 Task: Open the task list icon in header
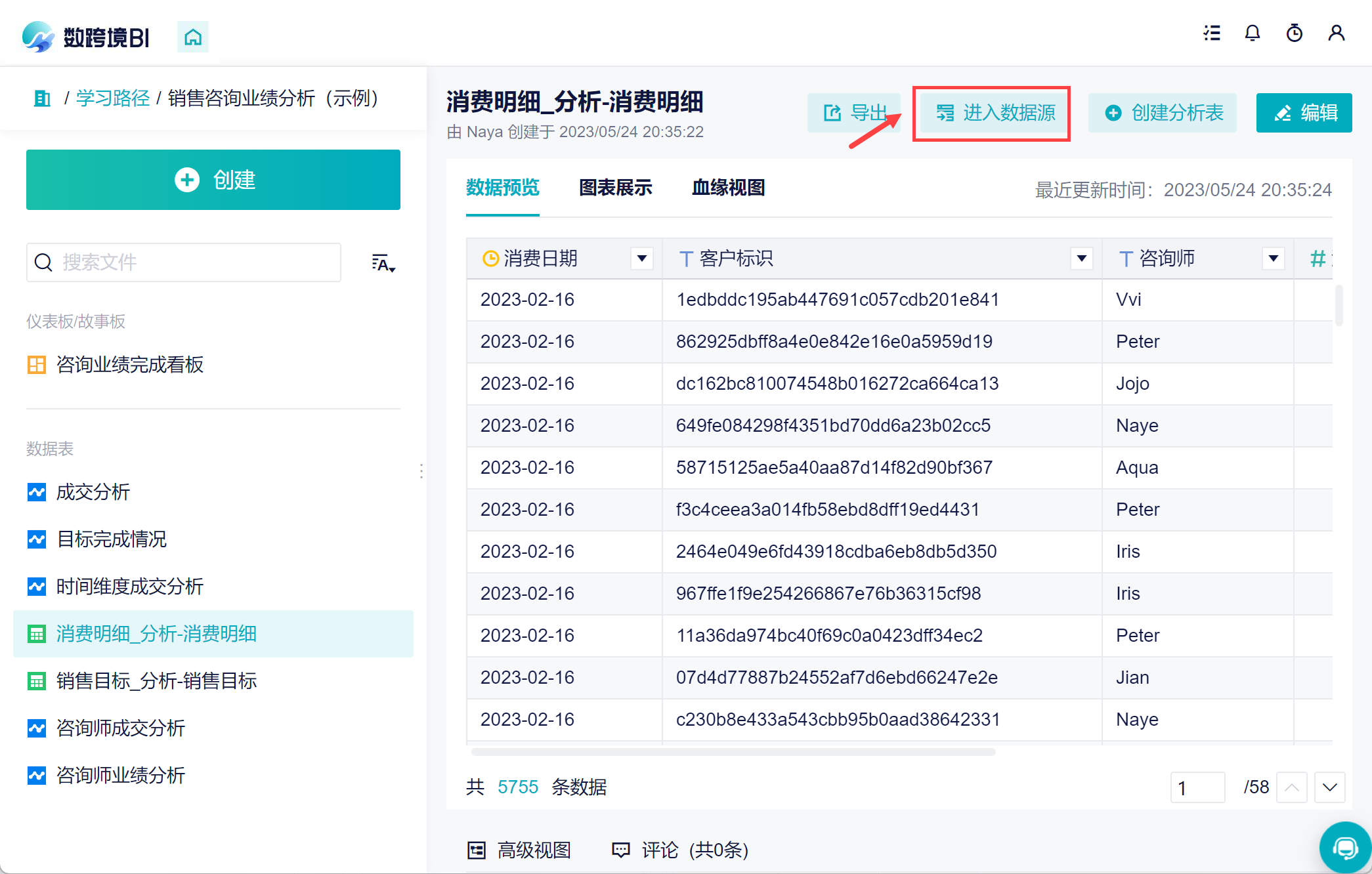pos(1212,33)
